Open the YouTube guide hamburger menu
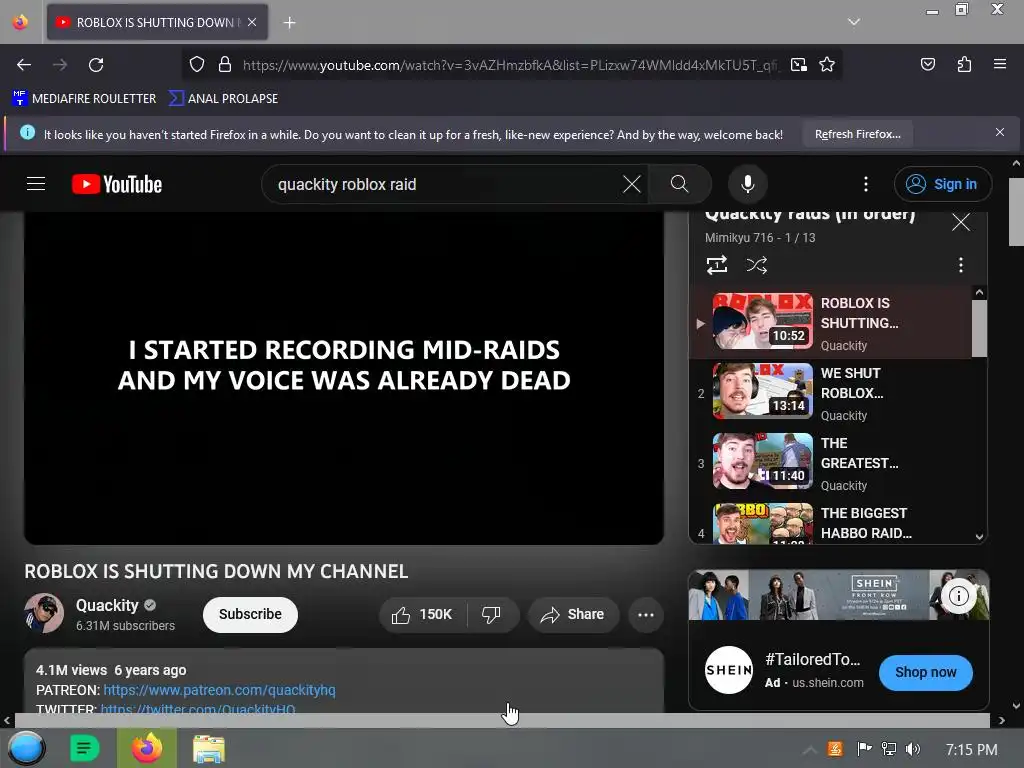The height and width of the screenshot is (768, 1024). pos(36,184)
